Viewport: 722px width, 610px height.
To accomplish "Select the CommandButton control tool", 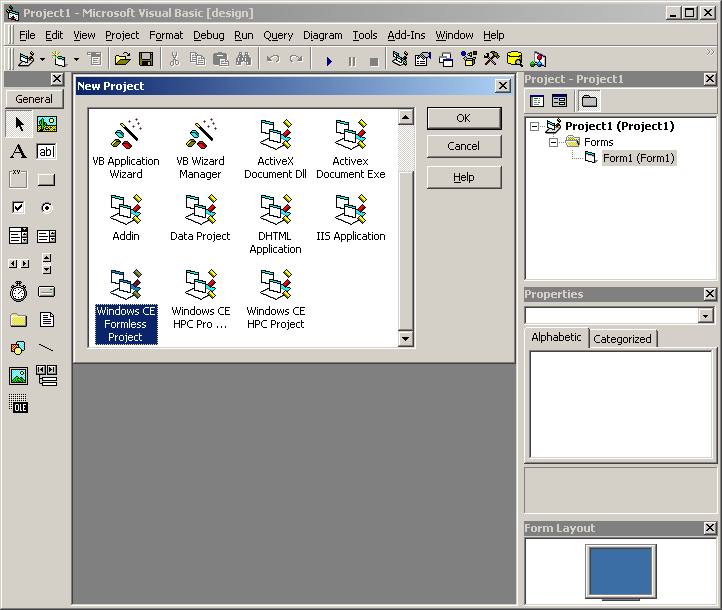I will 47,180.
